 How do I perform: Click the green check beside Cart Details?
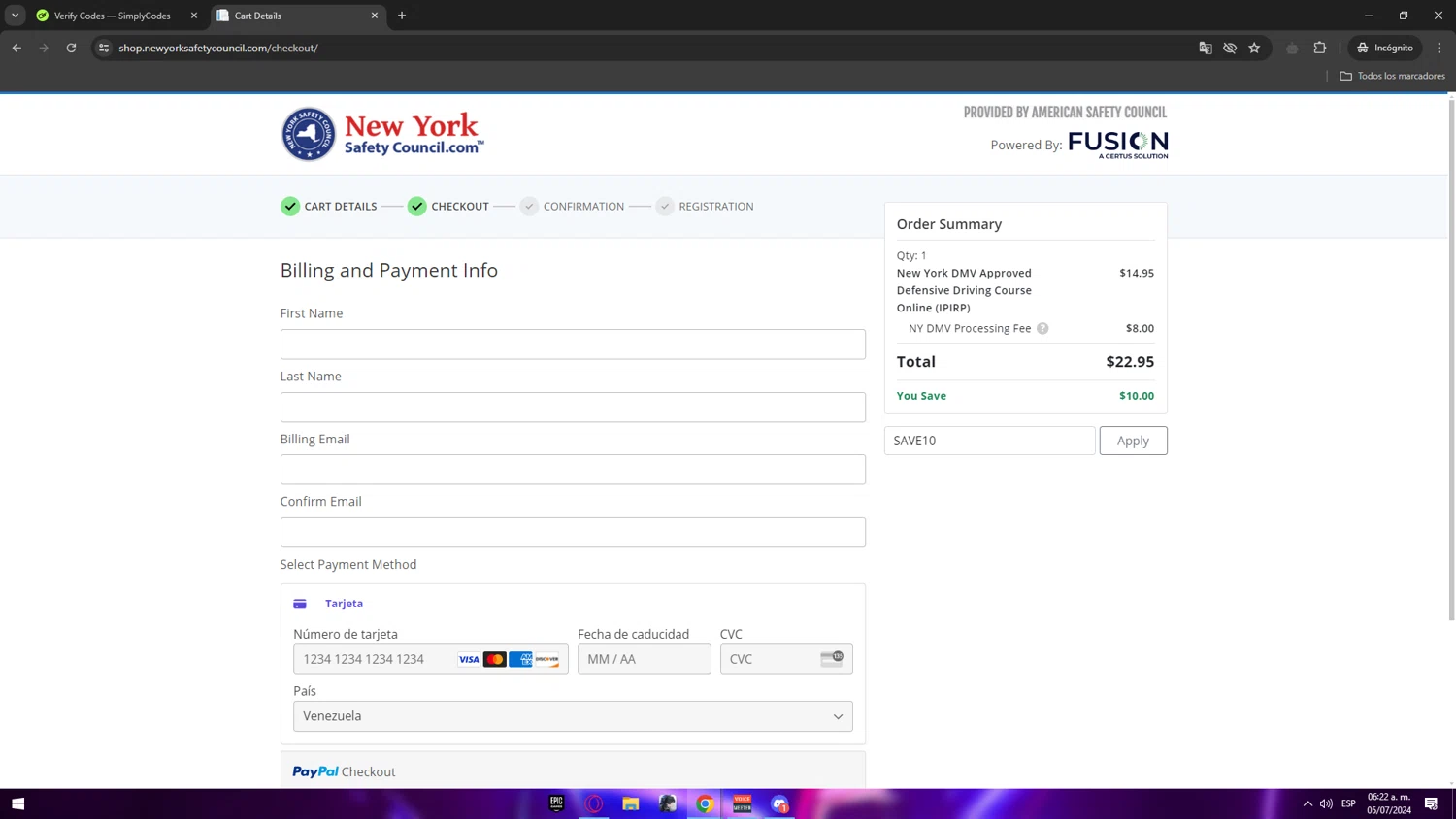pos(290,206)
